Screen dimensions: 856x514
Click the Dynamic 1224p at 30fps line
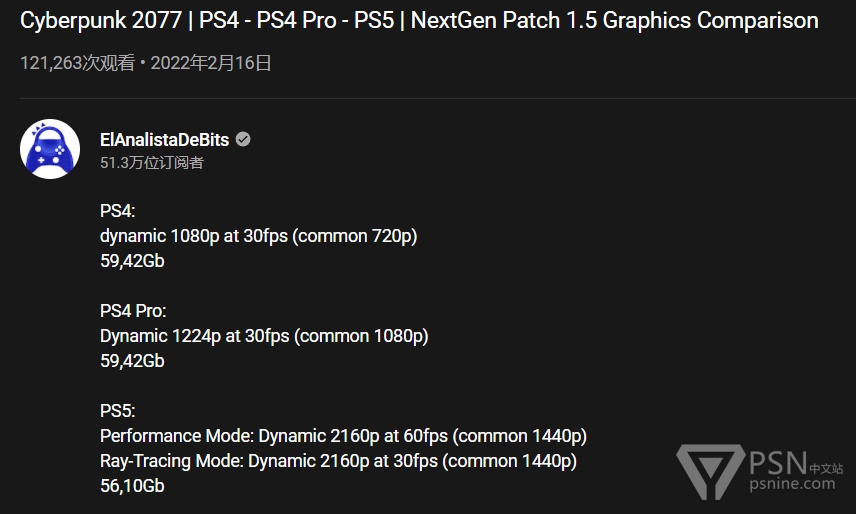[264, 336]
